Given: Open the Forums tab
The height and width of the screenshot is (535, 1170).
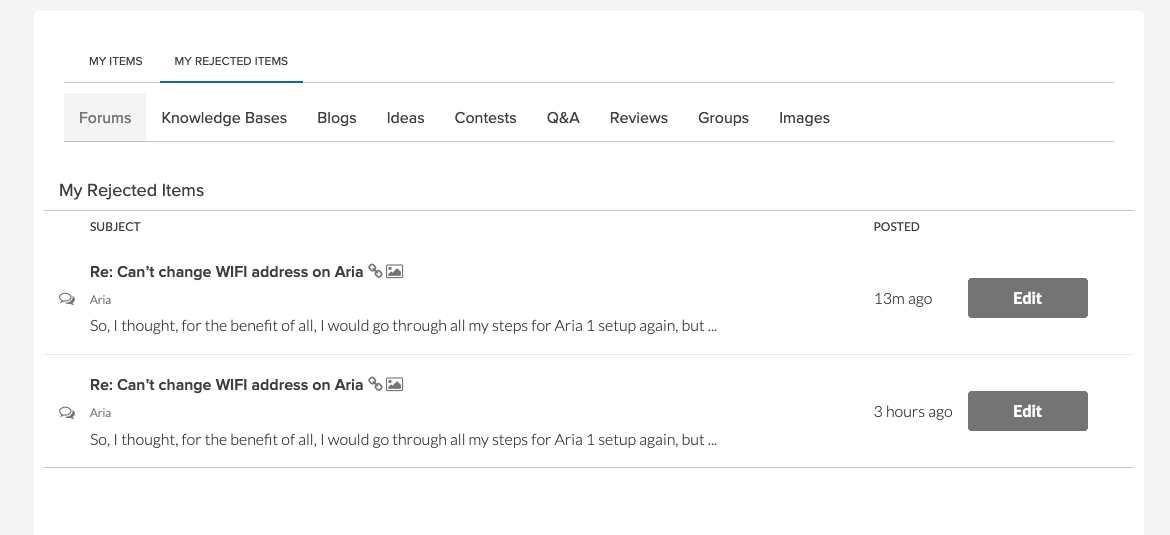Looking at the screenshot, I should point(105,118).
